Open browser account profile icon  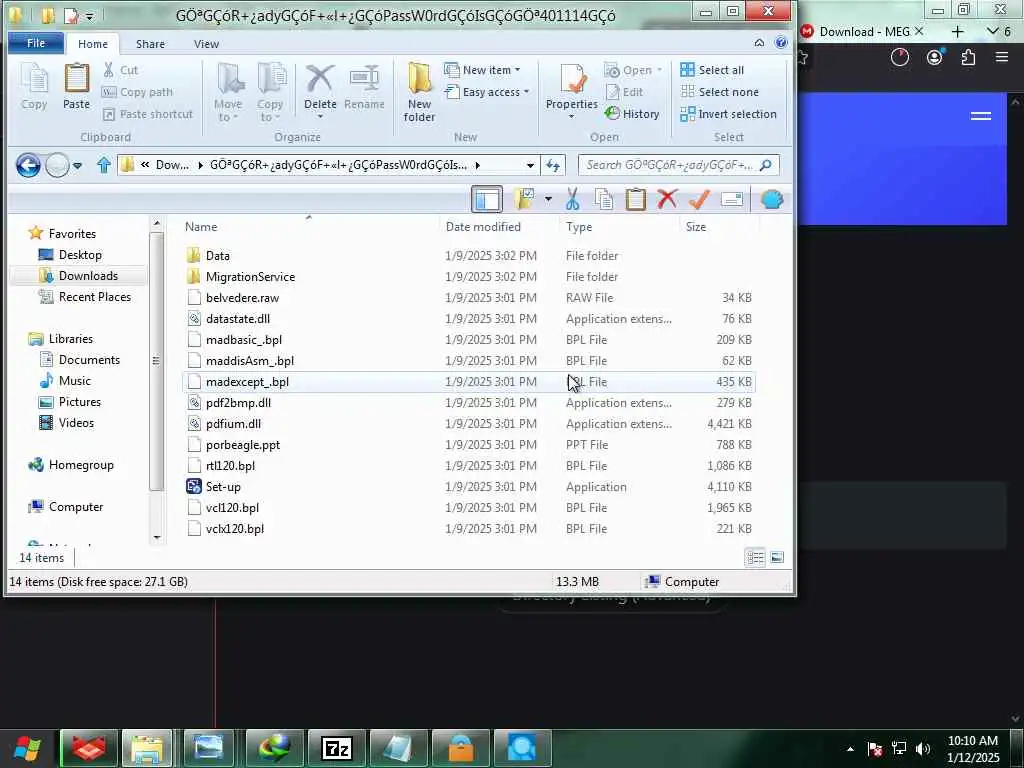pos(935,57)
